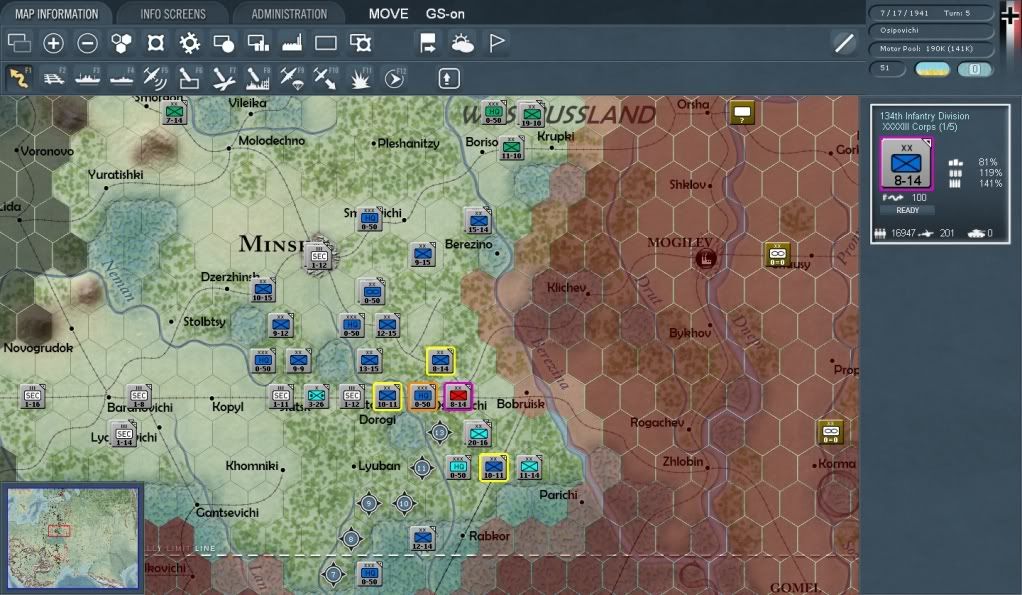Select the 12-14 unit near Rabkor
Viewport: 1022px width, 595px height.
pyautogui.click(x=422, y=538)
